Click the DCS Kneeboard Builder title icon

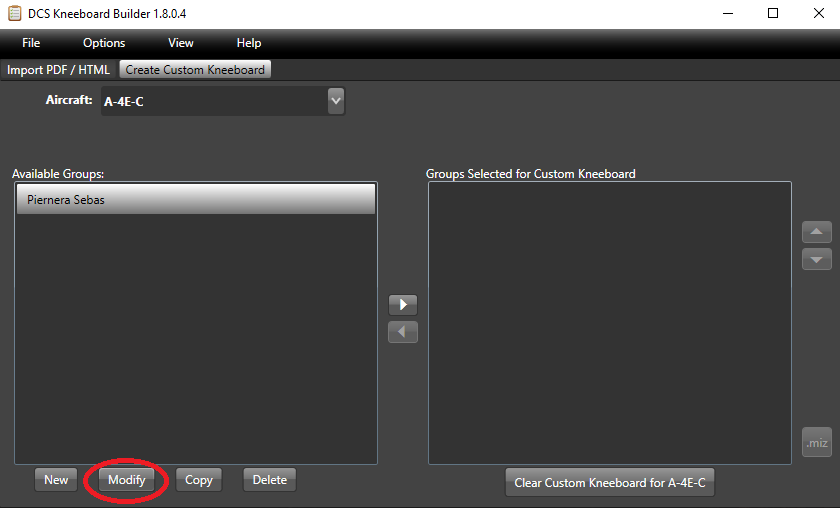14,13
